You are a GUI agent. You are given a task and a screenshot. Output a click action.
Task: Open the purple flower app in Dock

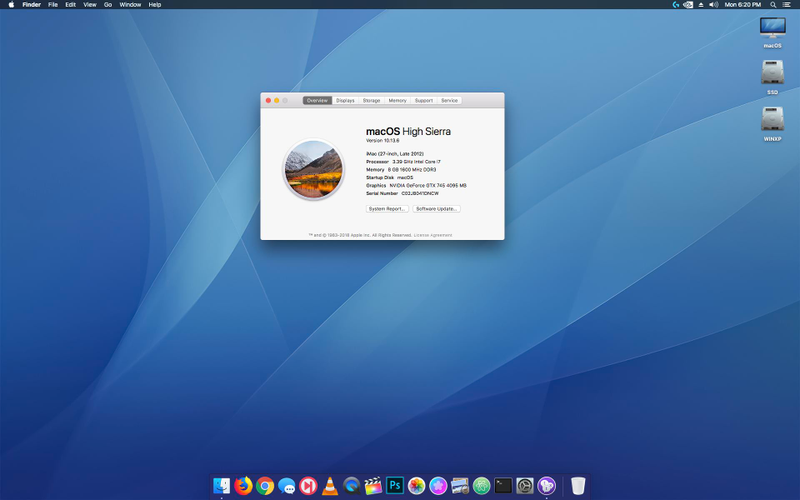[438, 486]
